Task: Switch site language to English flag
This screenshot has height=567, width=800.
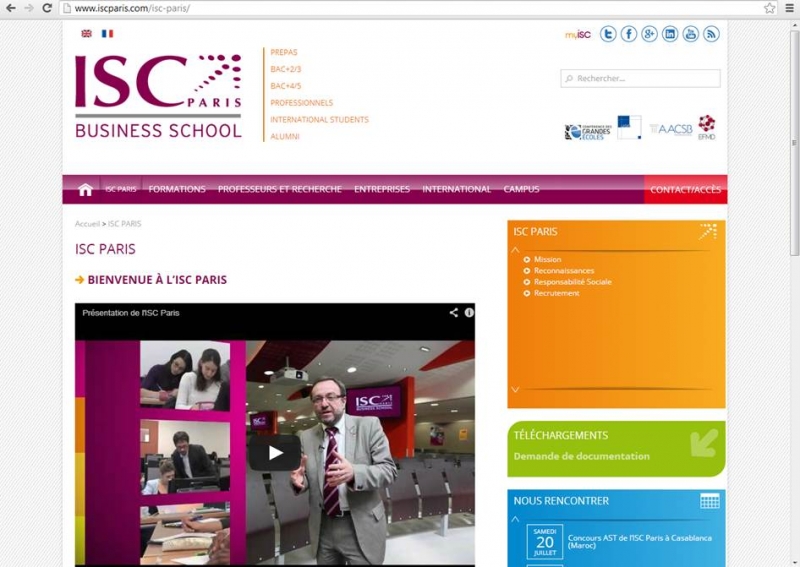Action: click(x=87, y=33)
